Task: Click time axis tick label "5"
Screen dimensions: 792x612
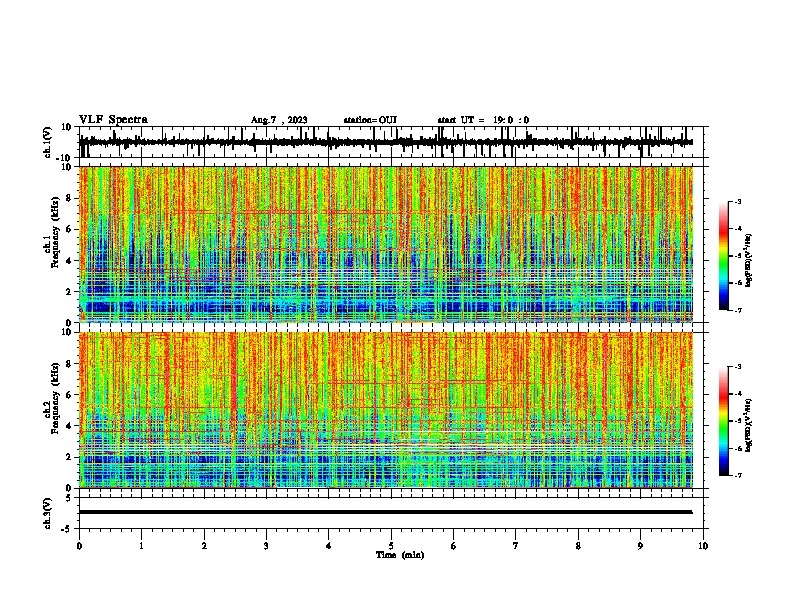Action: click(391, 545)
